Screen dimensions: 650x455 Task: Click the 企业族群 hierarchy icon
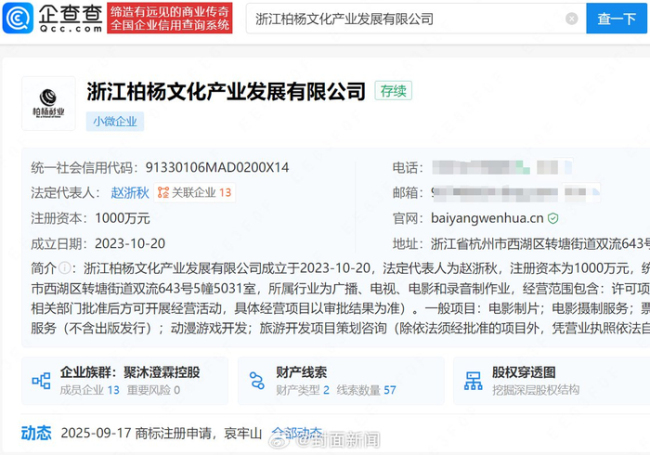coord(41,381)
